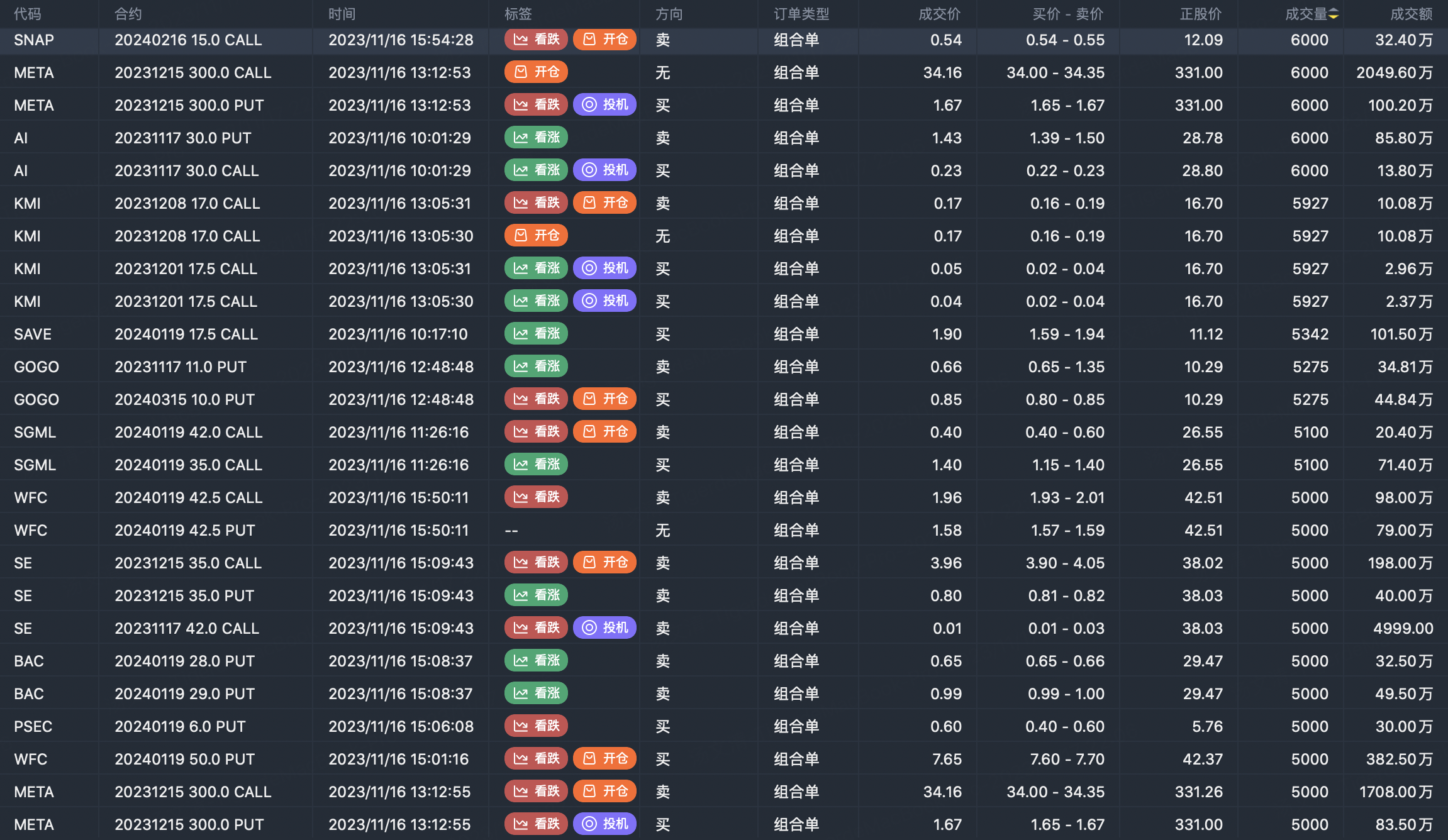Select contract 20240315 10.0 PUT

click(x=184, y=399)
